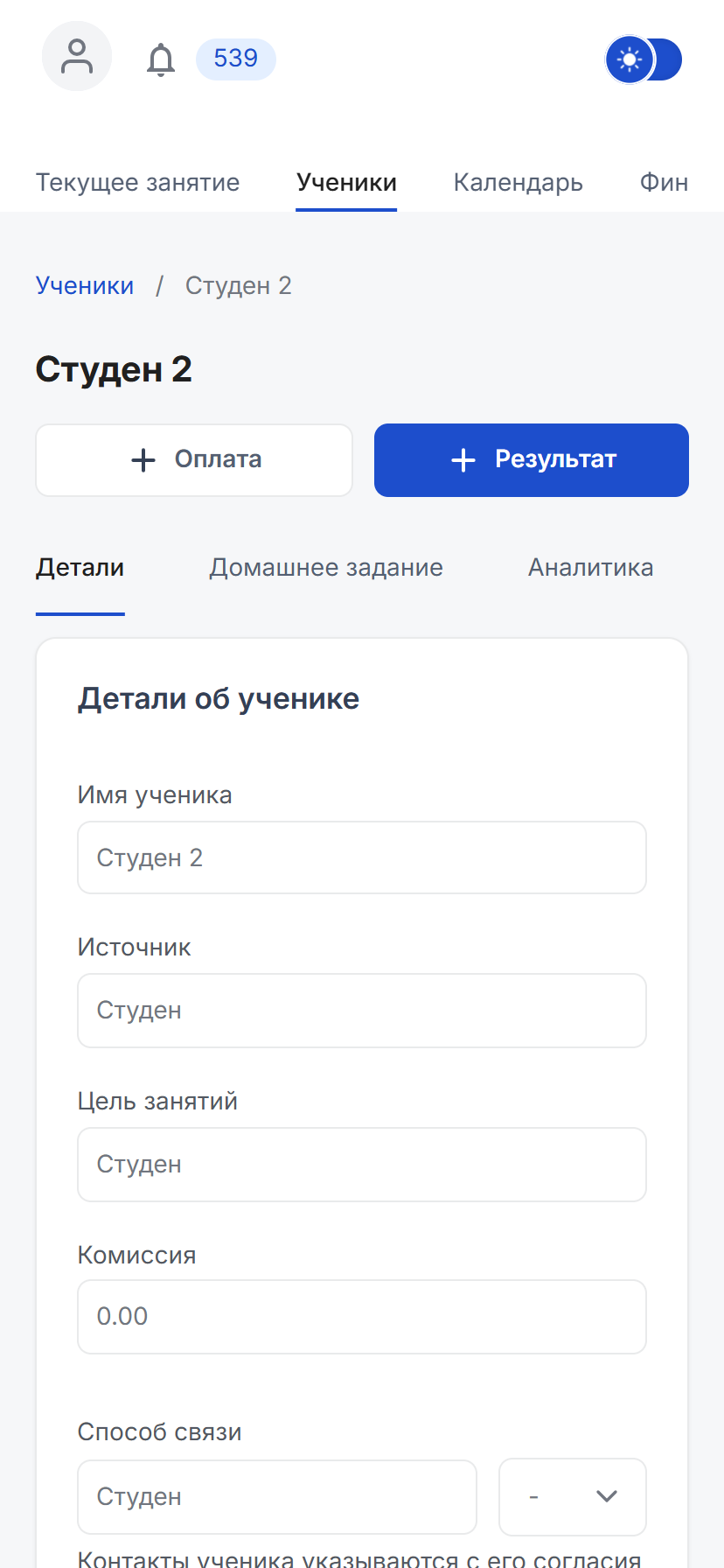The width and height of the screenshot is (724, 1568).
Task: Click the plus icon inside Оплата button
Action: pyautogui.click(x=142, y=459)
